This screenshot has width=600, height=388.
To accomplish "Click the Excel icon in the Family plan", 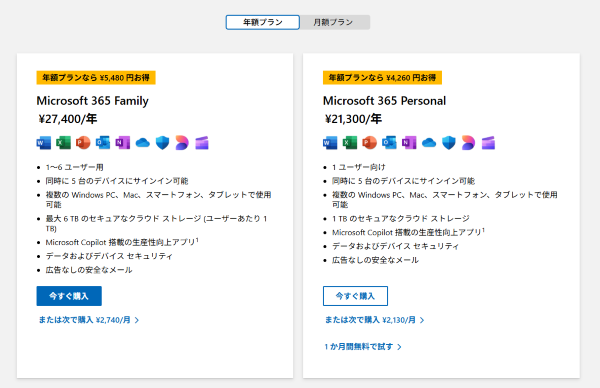I will (x=64, y=143).
